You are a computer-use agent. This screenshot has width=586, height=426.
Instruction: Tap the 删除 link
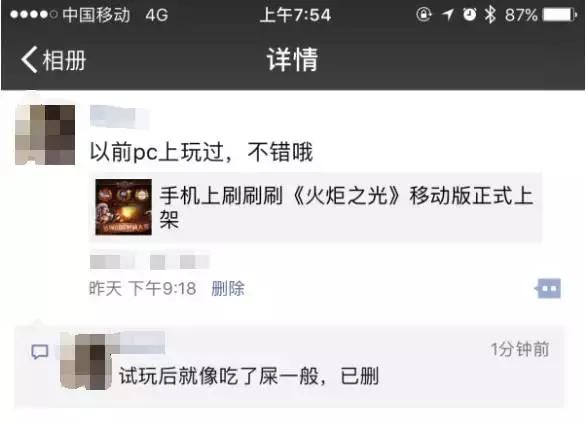[x=228, y=288]
